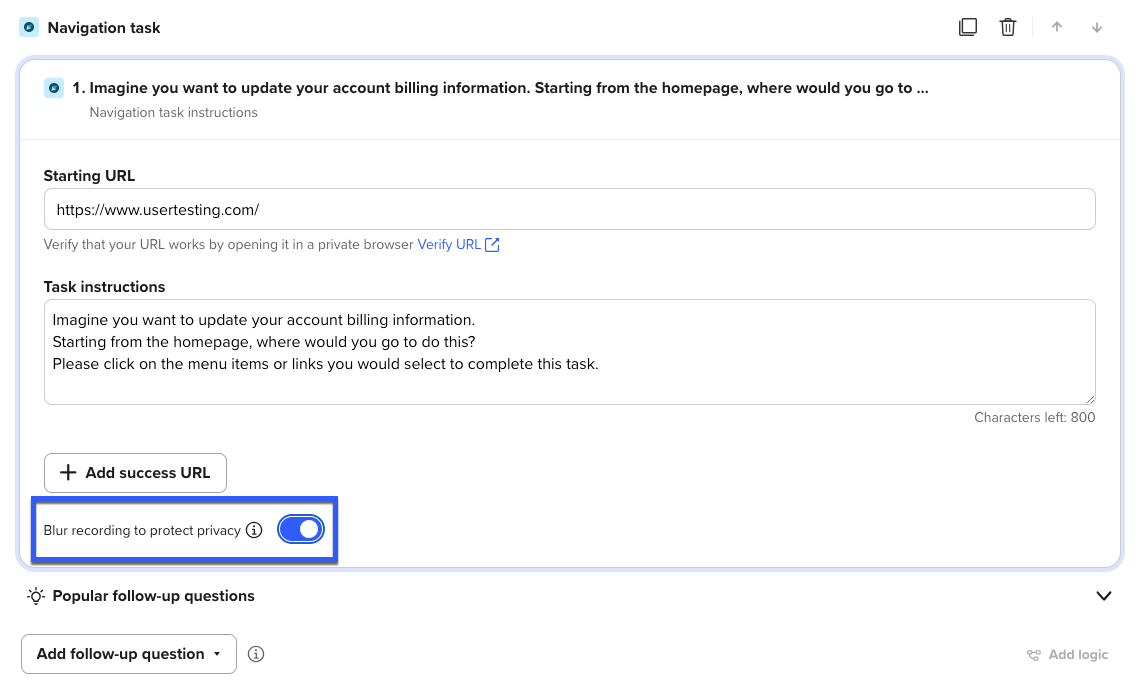
Task: Duplicate the Navigation task
Action: point(967,27)
